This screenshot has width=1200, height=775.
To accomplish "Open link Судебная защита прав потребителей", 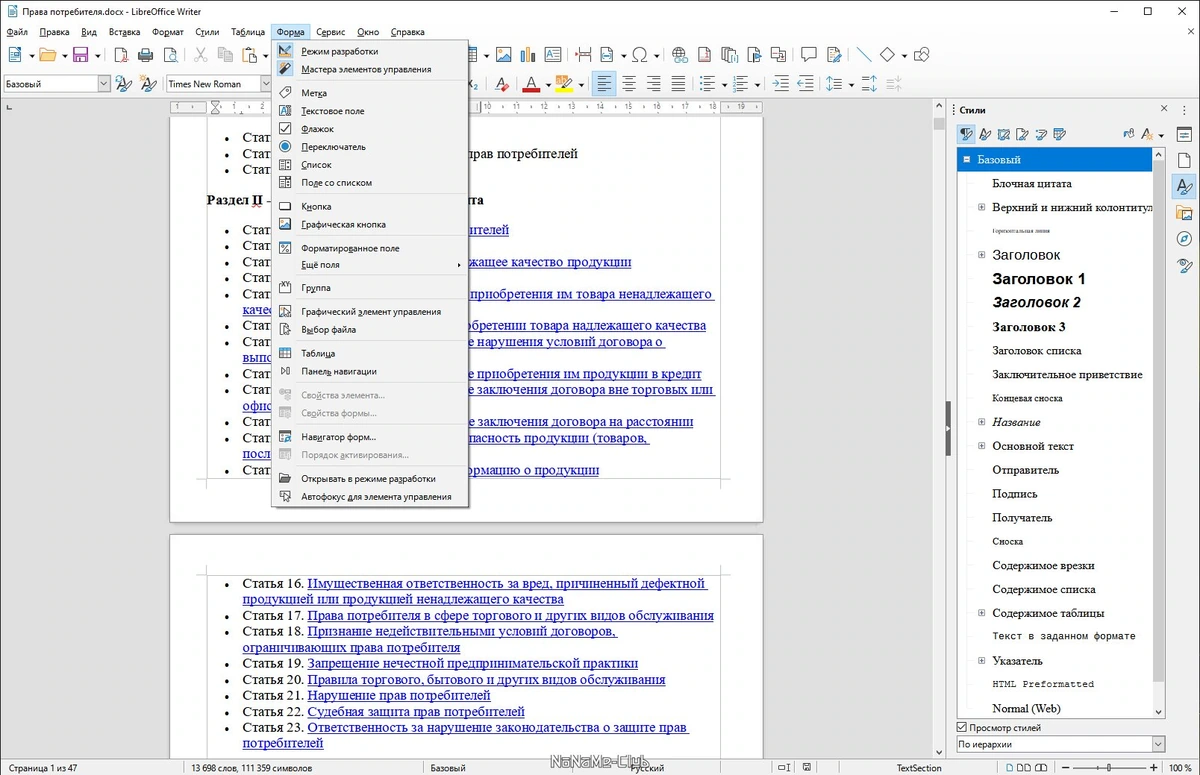I will click(x=416, y=711).
